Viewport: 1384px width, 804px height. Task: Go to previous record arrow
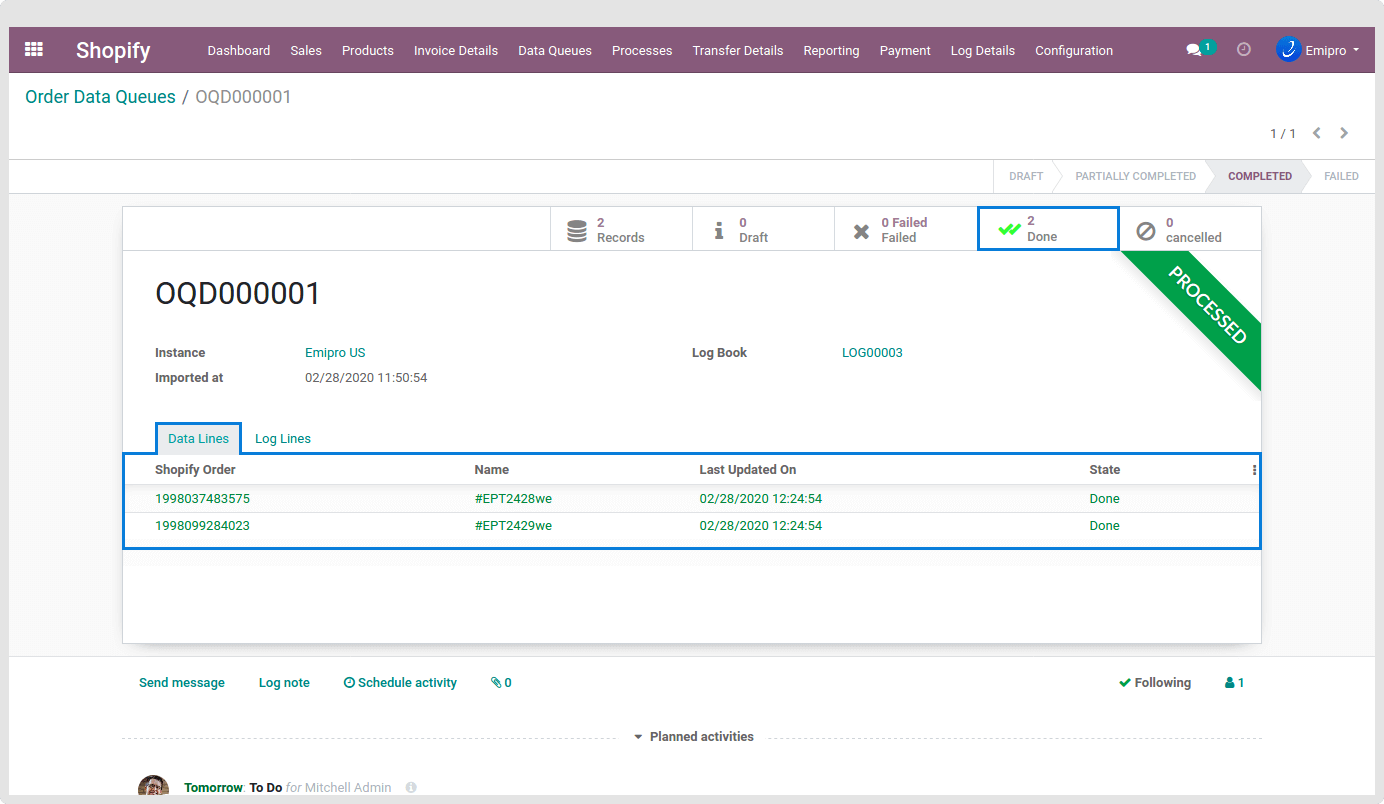click(x=1317, y=133)
